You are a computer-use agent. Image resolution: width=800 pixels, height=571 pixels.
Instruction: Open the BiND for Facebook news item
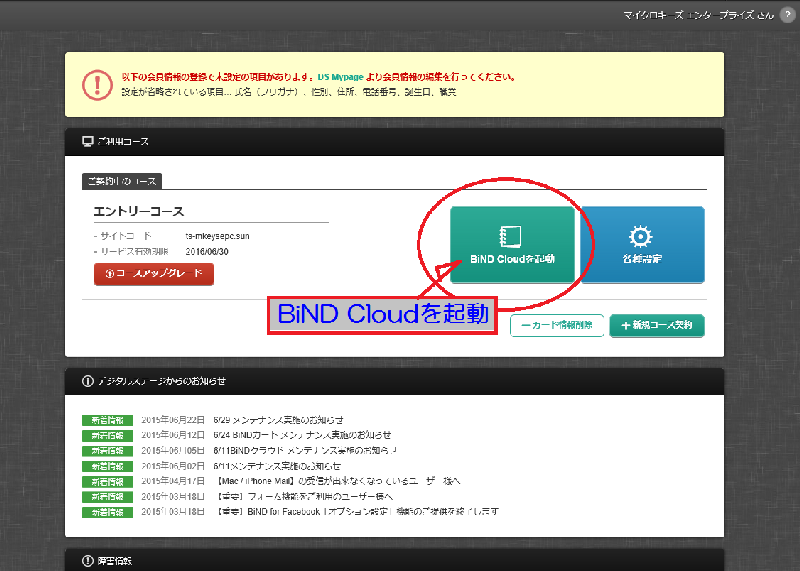coord(356,511)
